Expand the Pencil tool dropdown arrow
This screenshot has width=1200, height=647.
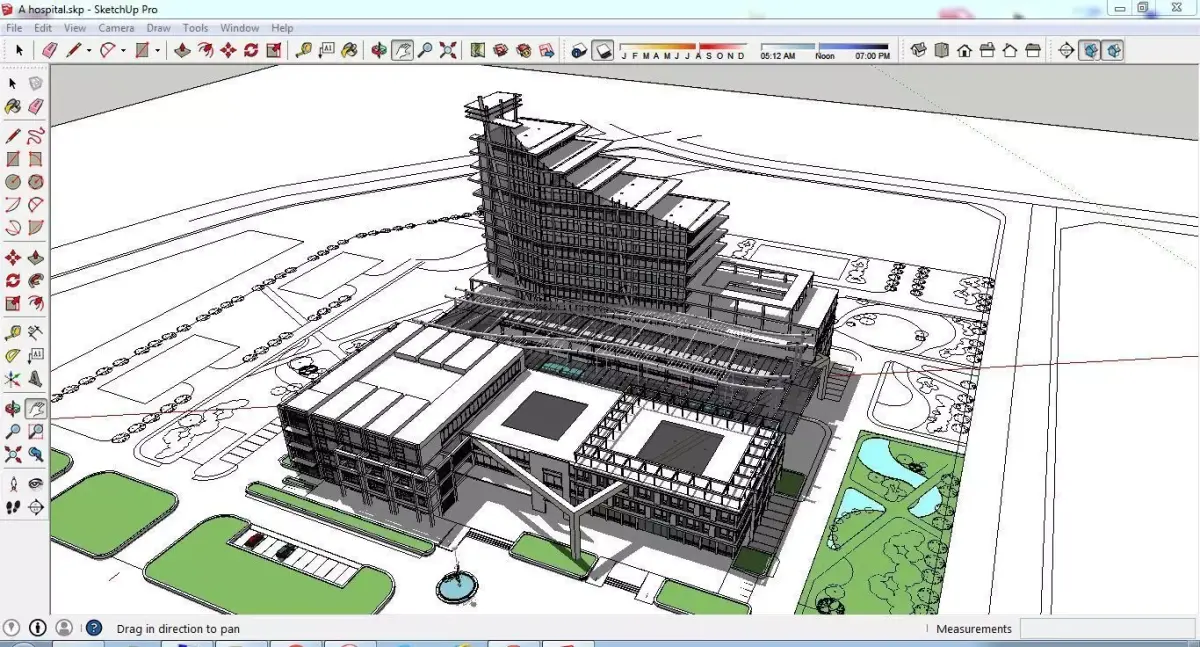(x=89, y=50)
